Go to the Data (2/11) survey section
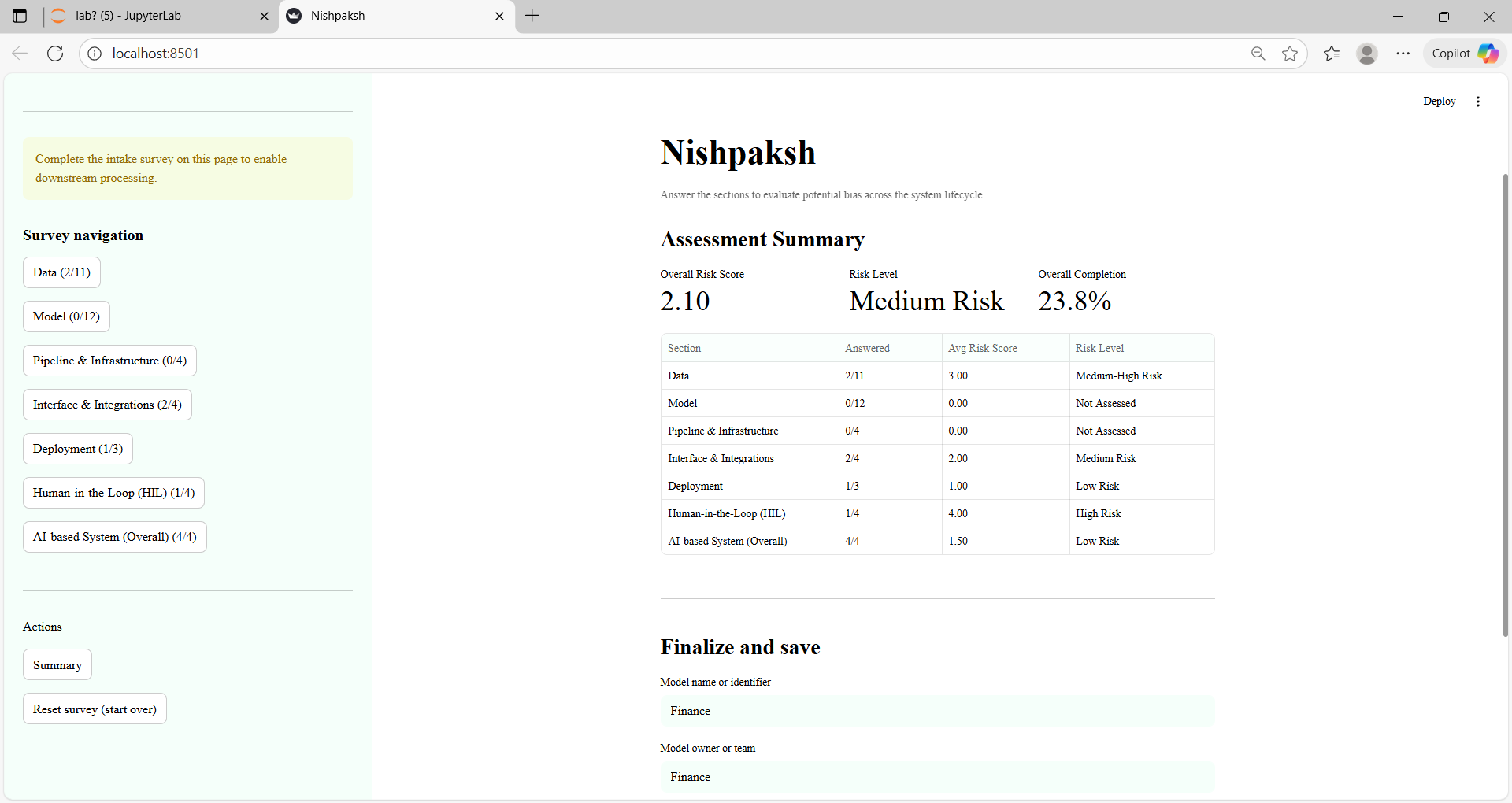The image size is (1512, 803). (61, 272)
